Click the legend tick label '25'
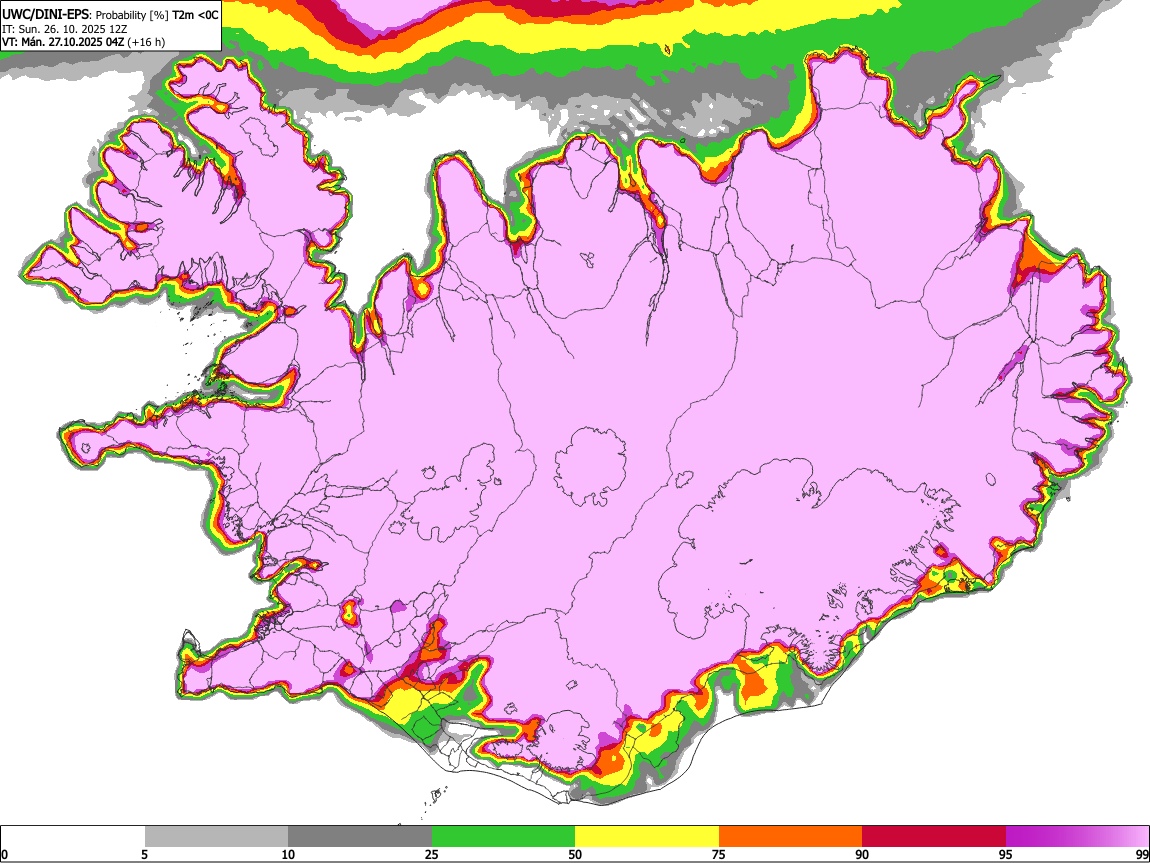The width and height of the screenshot is (1150, 863). coord(432,855)
